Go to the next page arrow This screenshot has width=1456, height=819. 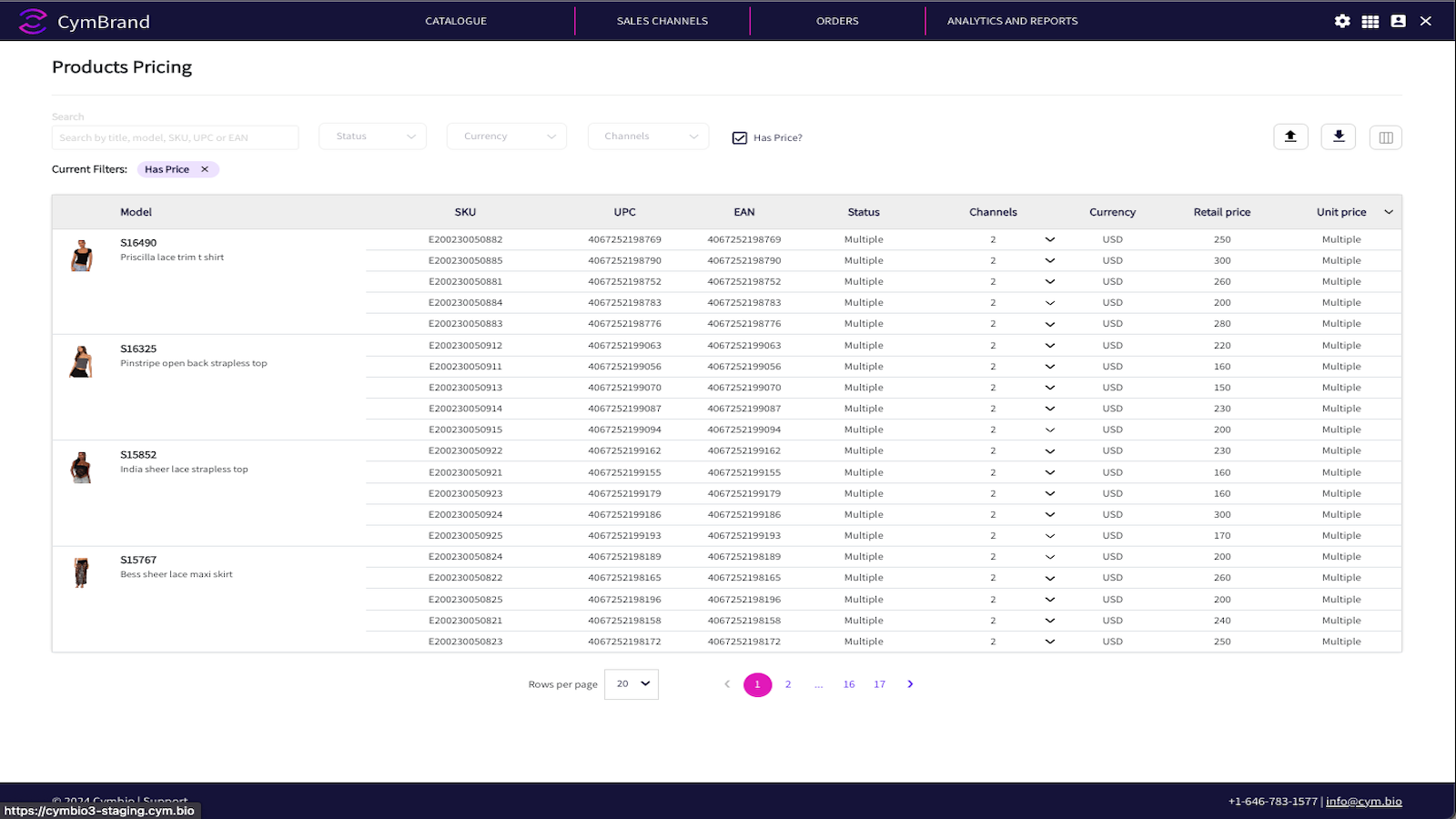click(x=910, y=684)
